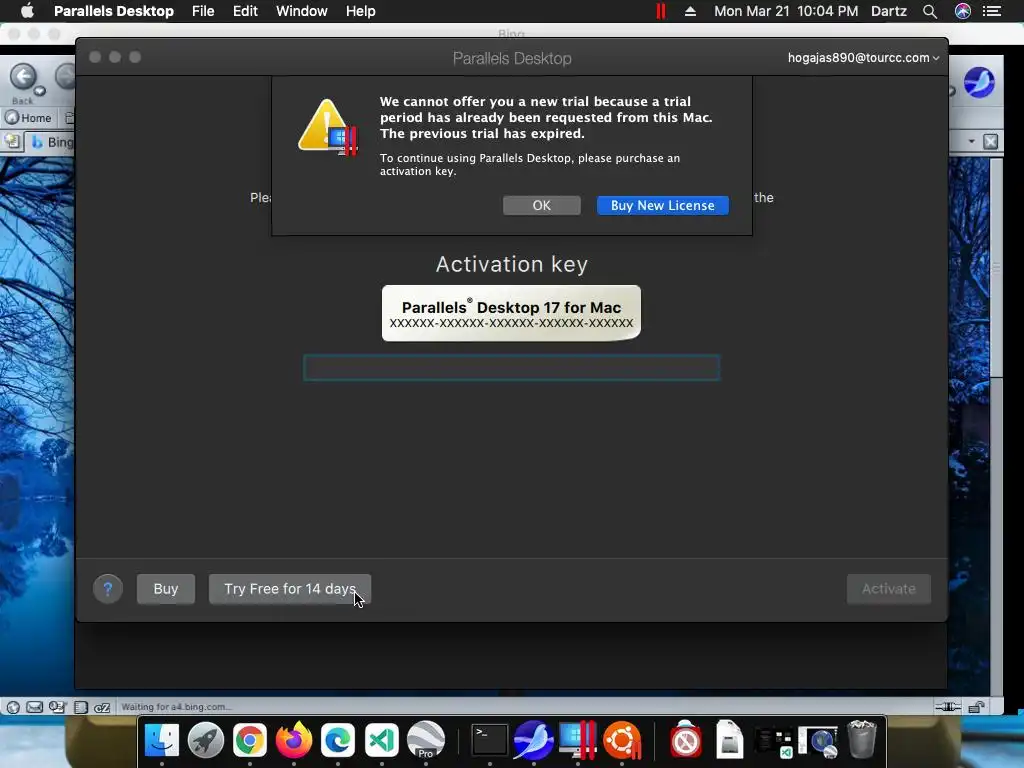The width and height of the screenshot is (1024, 768).
Task: Click Home bookmark in SeaMonkey toolbar
Action: 28,118
